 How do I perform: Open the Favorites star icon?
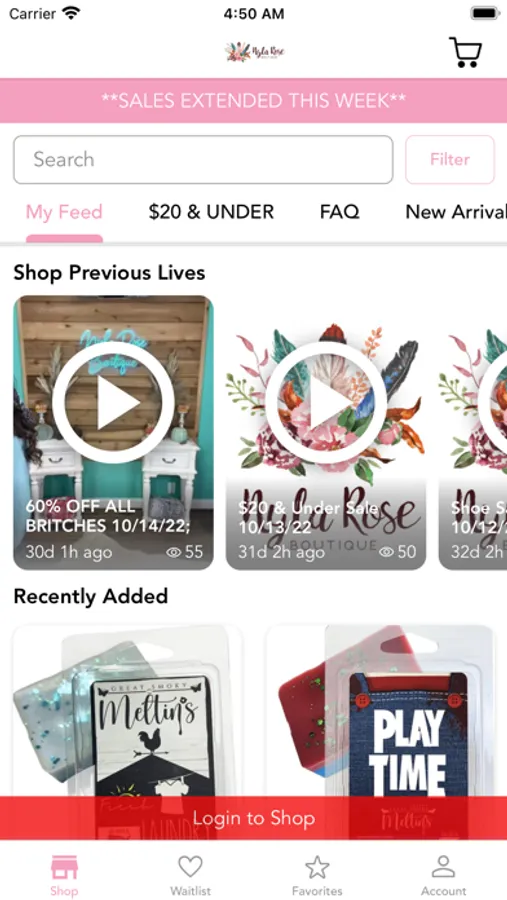317,867
